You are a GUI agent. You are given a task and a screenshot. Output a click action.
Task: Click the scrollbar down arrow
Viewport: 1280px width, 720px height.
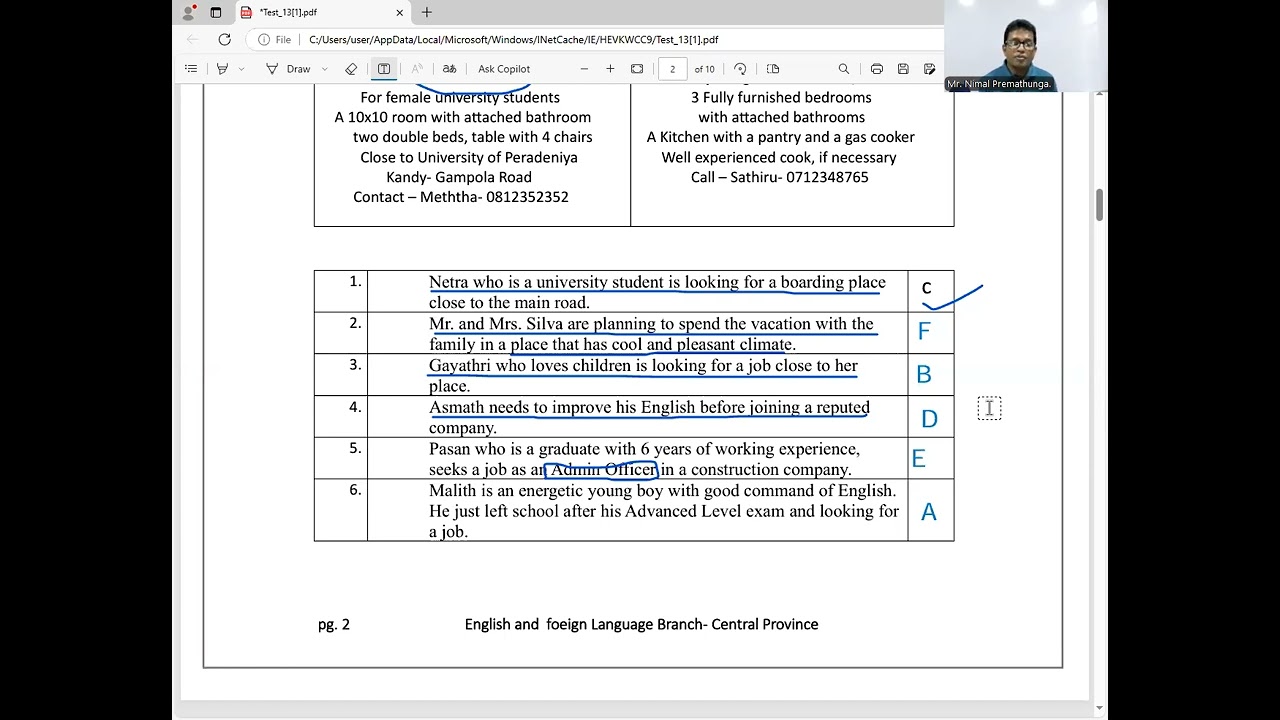pyautogui.click(x=1100, y=708)
